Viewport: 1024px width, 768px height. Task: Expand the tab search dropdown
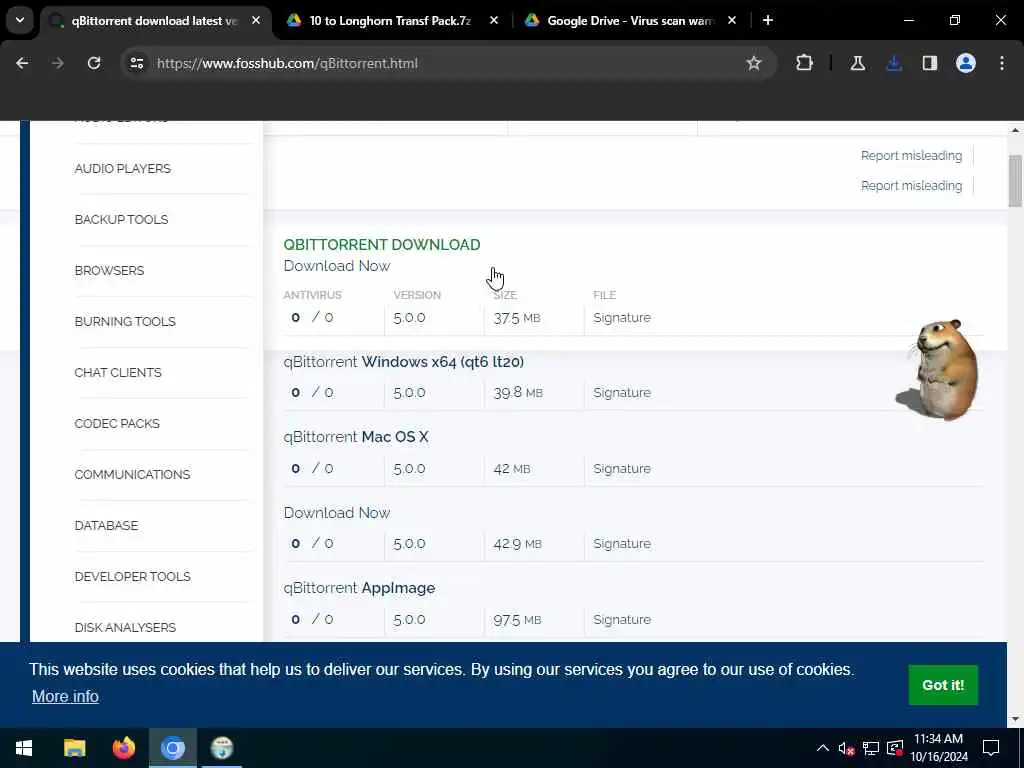20,20
